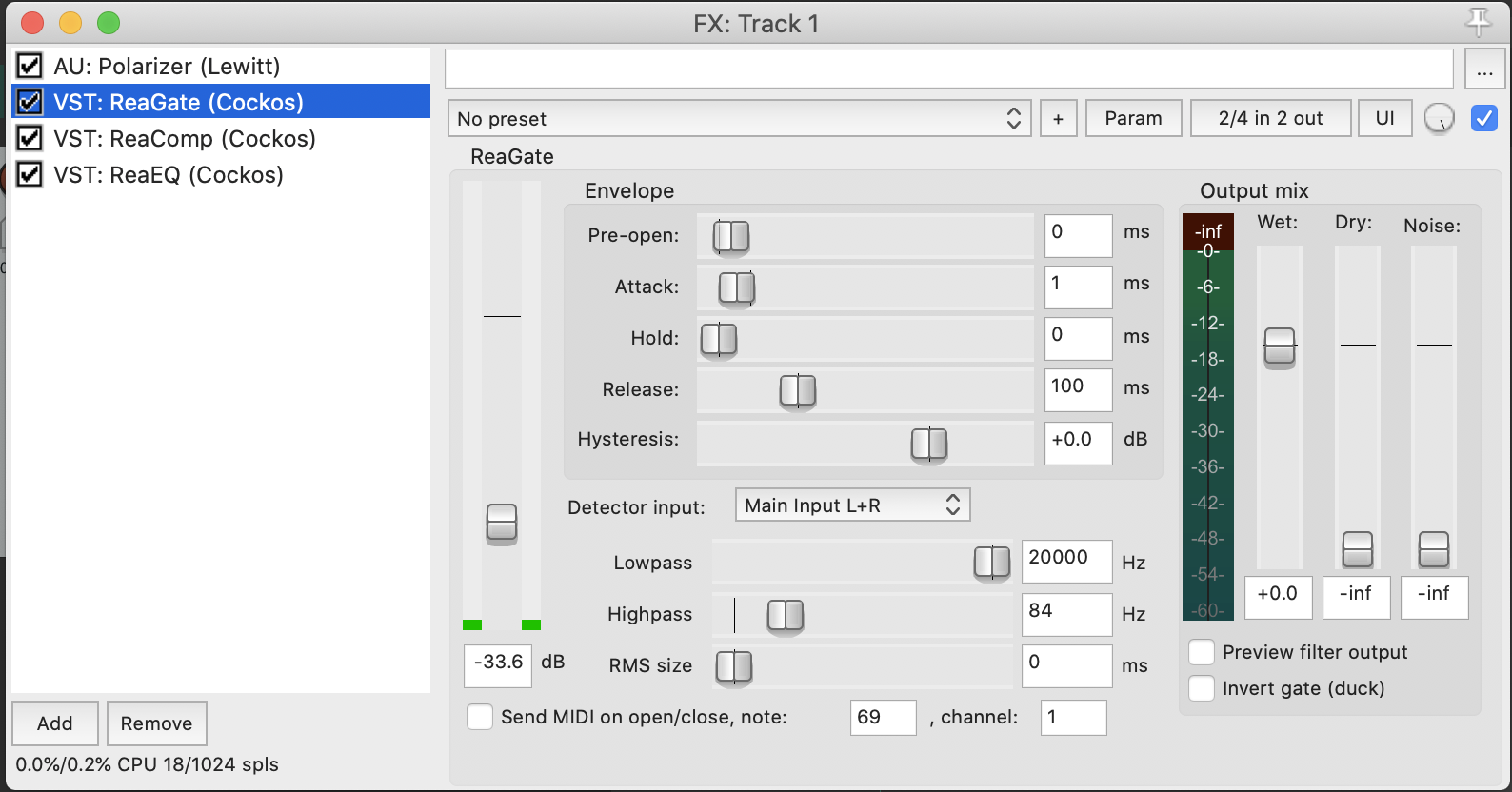Pin the FX window on top
The width and height of the screenshot is (1512, 792).
coord(1478,22)
